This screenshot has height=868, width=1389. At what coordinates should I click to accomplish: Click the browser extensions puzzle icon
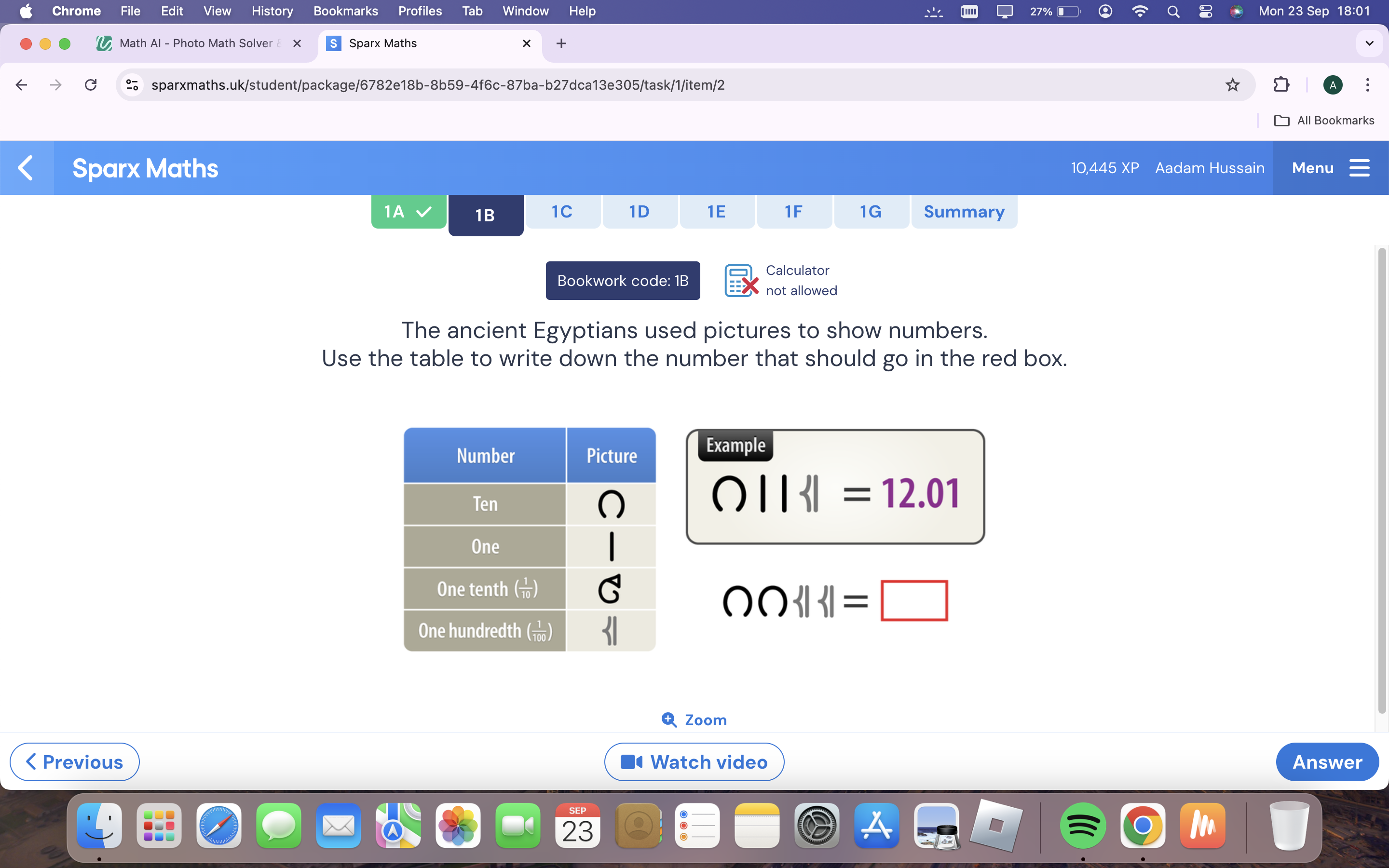(1281, 85)
